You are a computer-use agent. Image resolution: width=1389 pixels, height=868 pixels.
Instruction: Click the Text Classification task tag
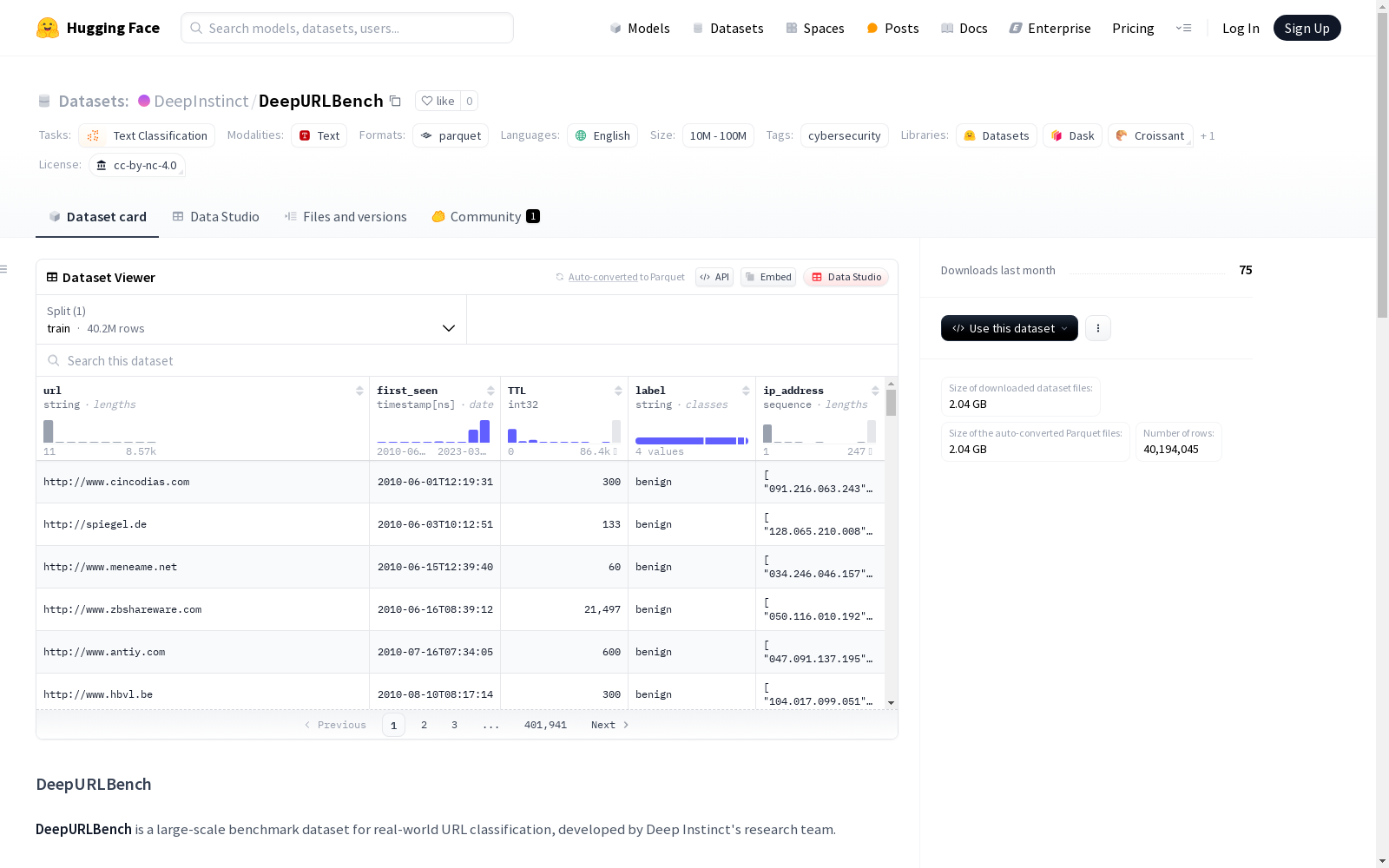pos(147,135)
